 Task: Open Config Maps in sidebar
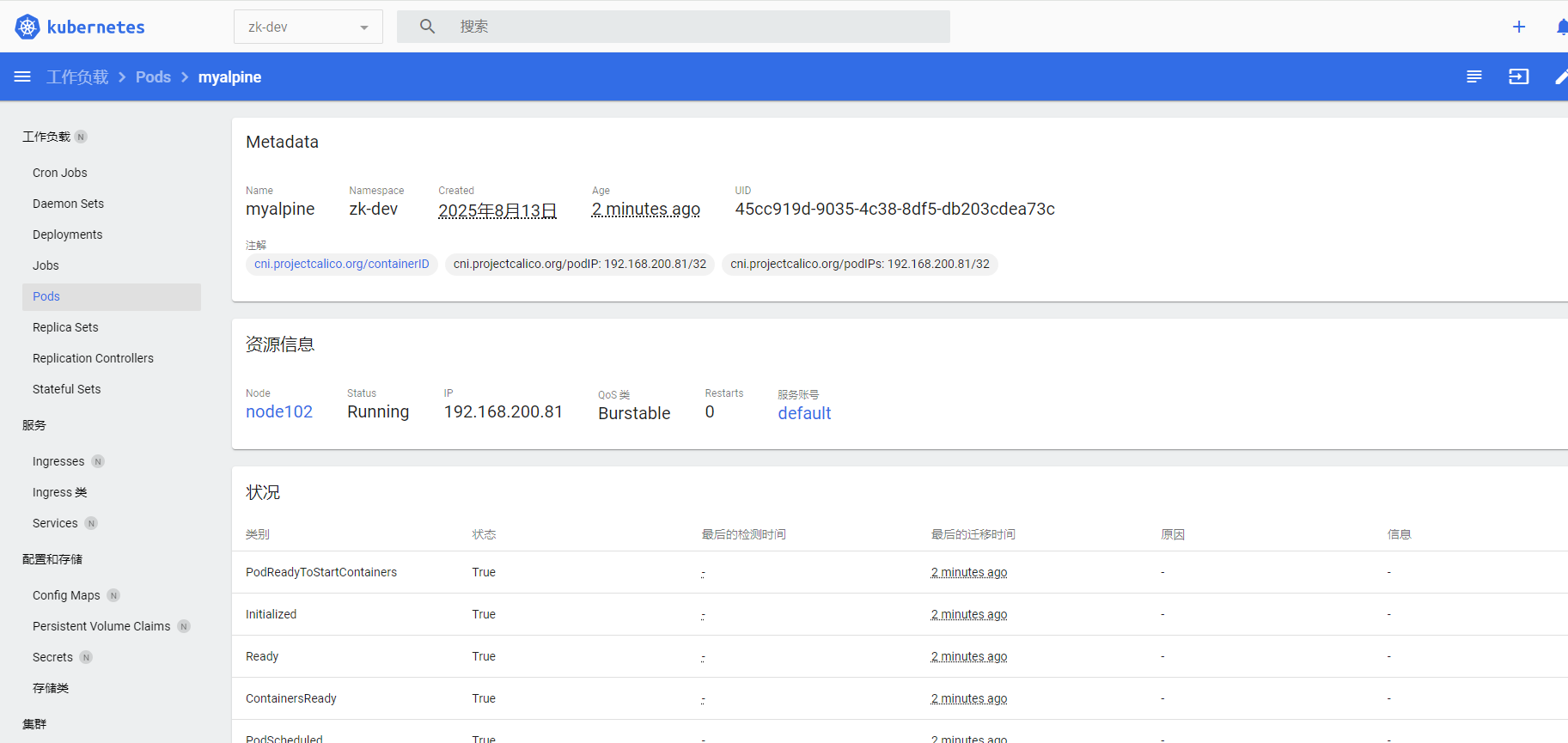click(x=66, y=595)
